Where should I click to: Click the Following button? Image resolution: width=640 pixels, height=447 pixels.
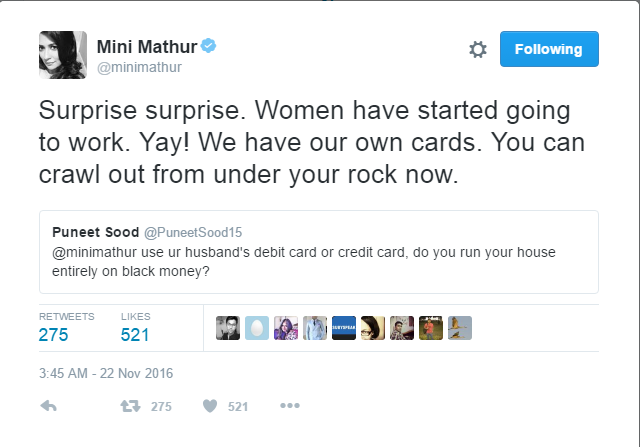[x=549, y=49]
